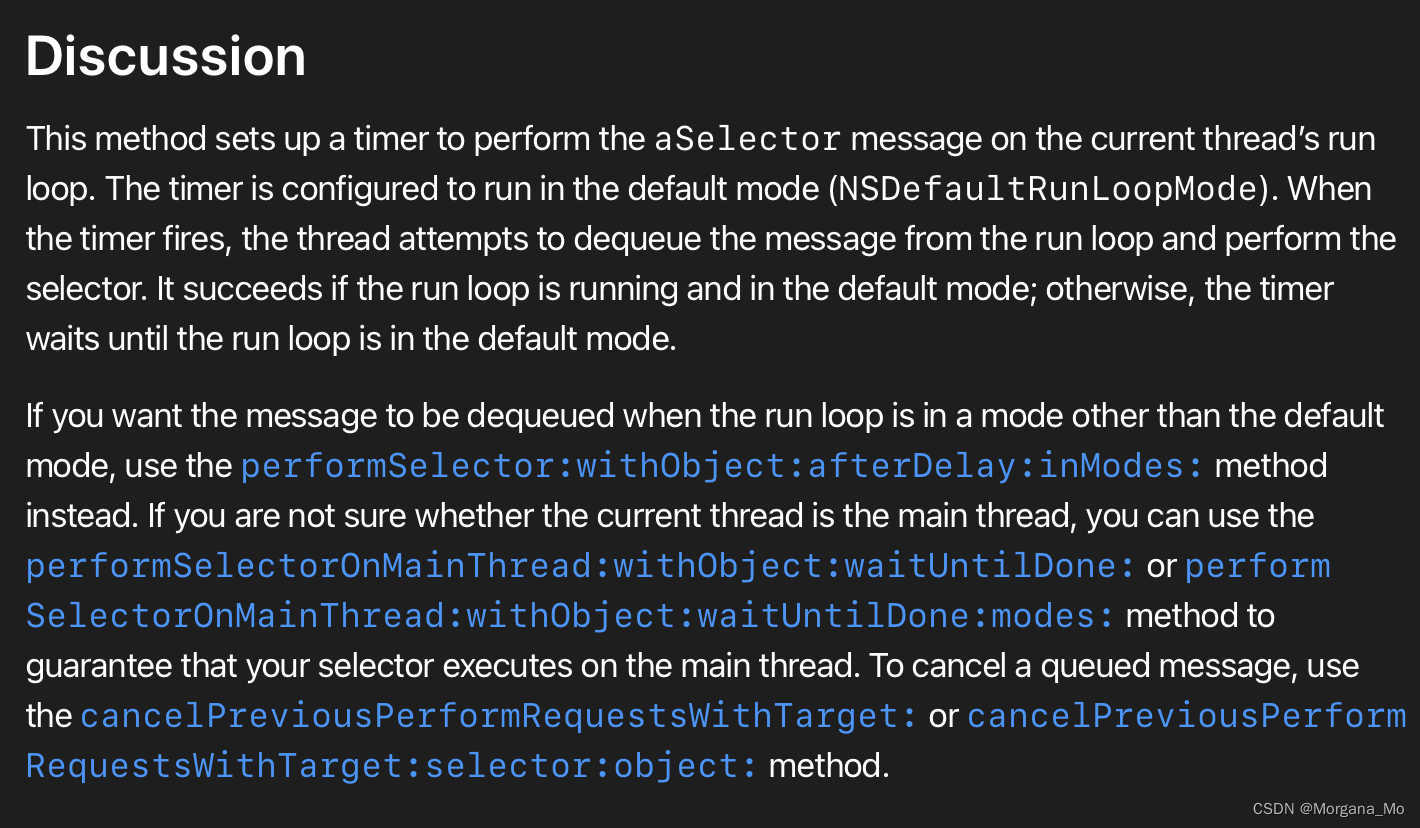Click the "perform" link fragment after "or"
The width and height of the screenshot is (1420, 828).
(x=1257, y=566)
